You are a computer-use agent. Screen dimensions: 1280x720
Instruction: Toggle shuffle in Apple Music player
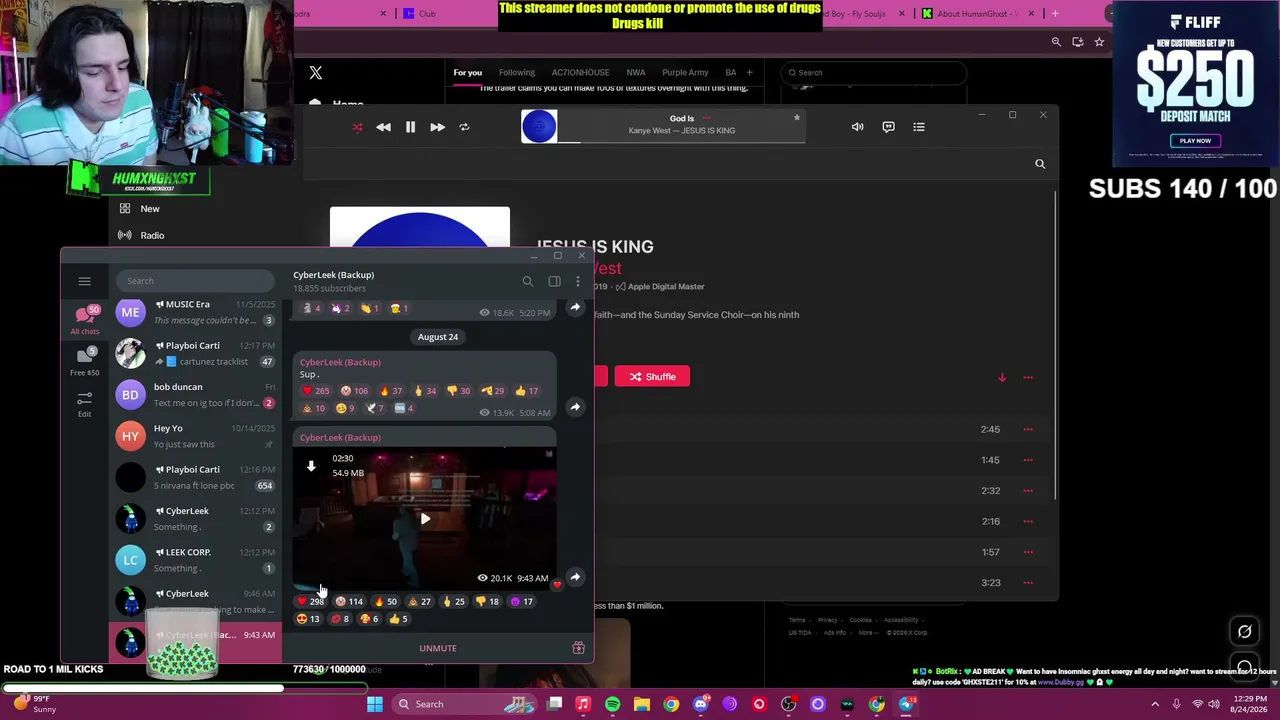click(x=357, y=127)
